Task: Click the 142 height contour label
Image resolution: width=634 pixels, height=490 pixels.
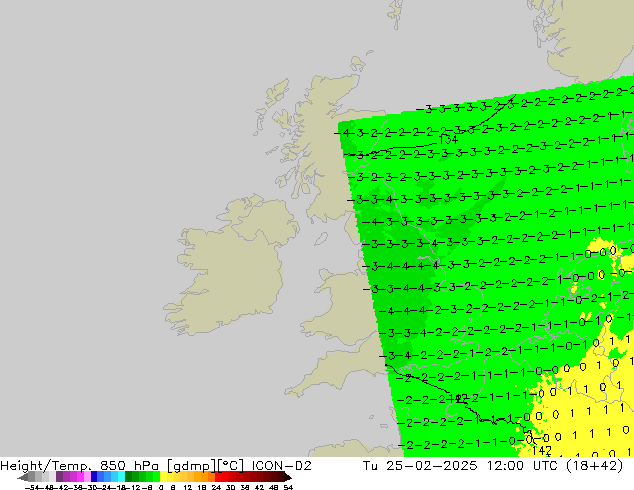Action: pos(542,450)
